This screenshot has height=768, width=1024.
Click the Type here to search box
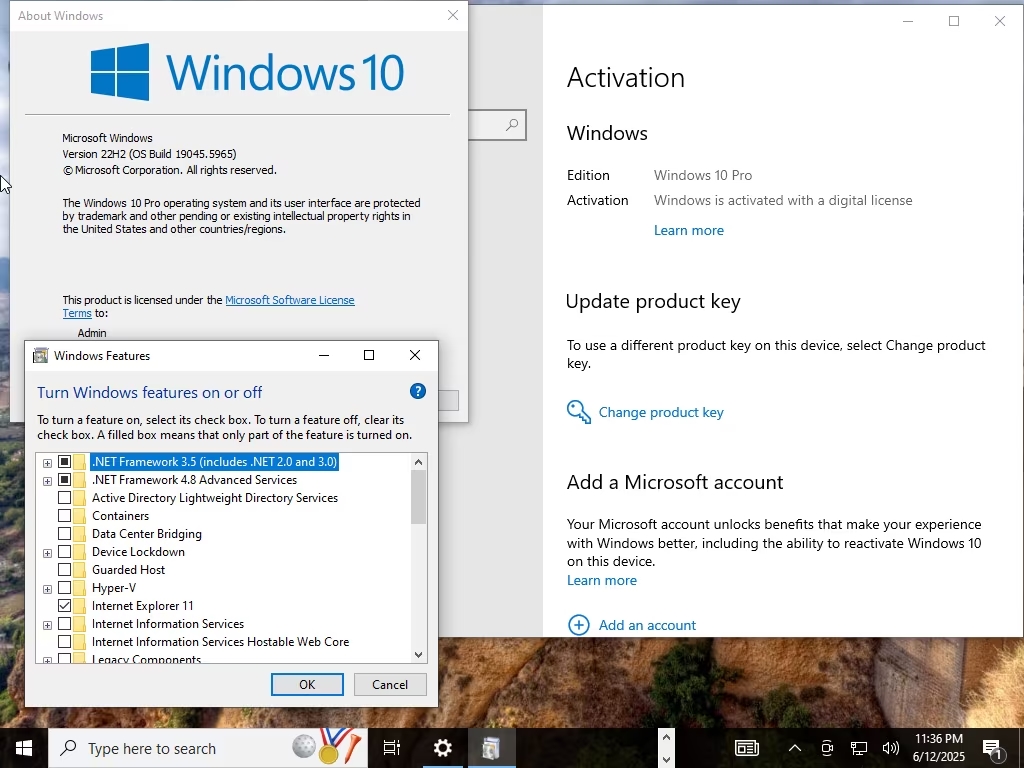click(x=208, y=748)
